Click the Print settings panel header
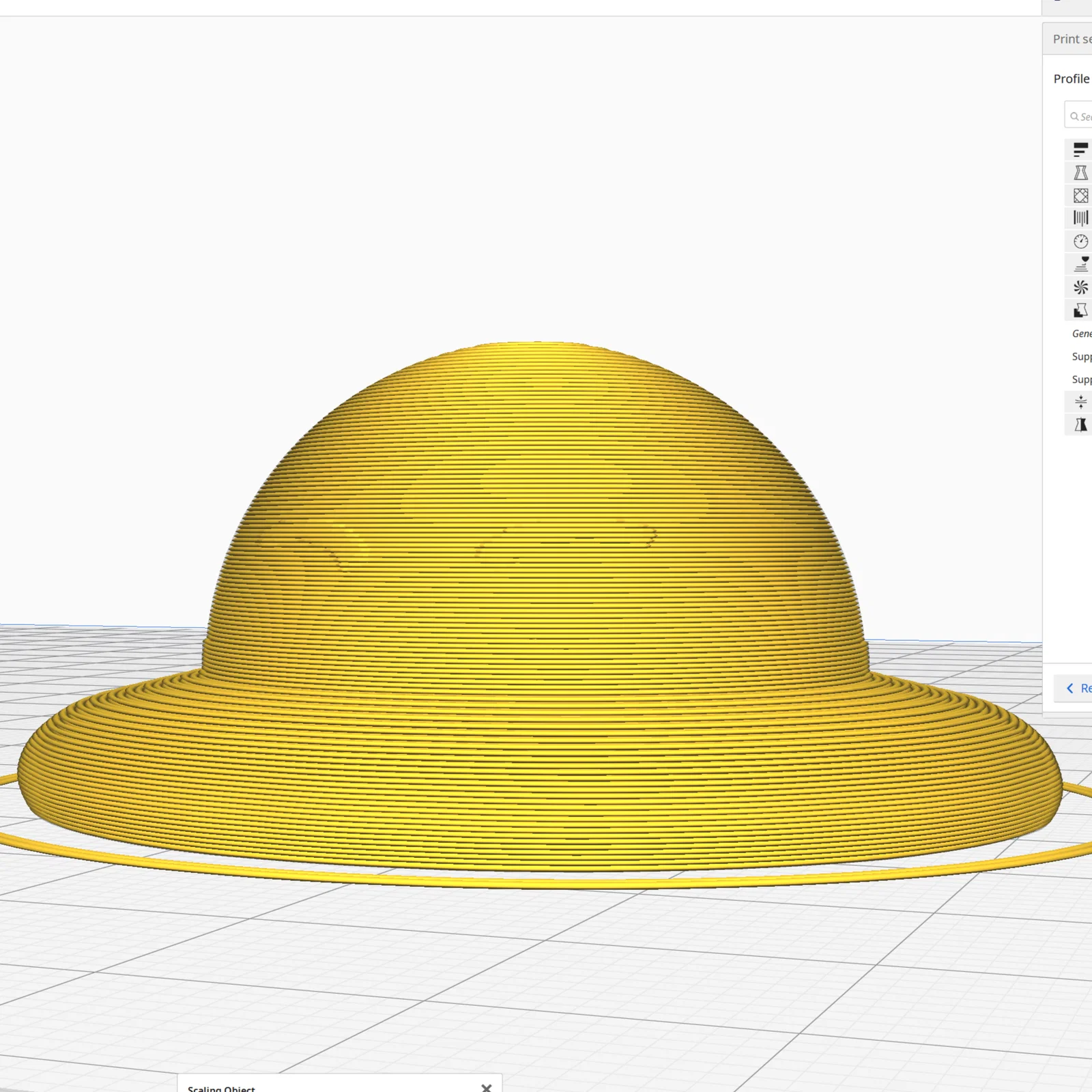This screenshot has height=1092, width=1092. pos(1067,39)
